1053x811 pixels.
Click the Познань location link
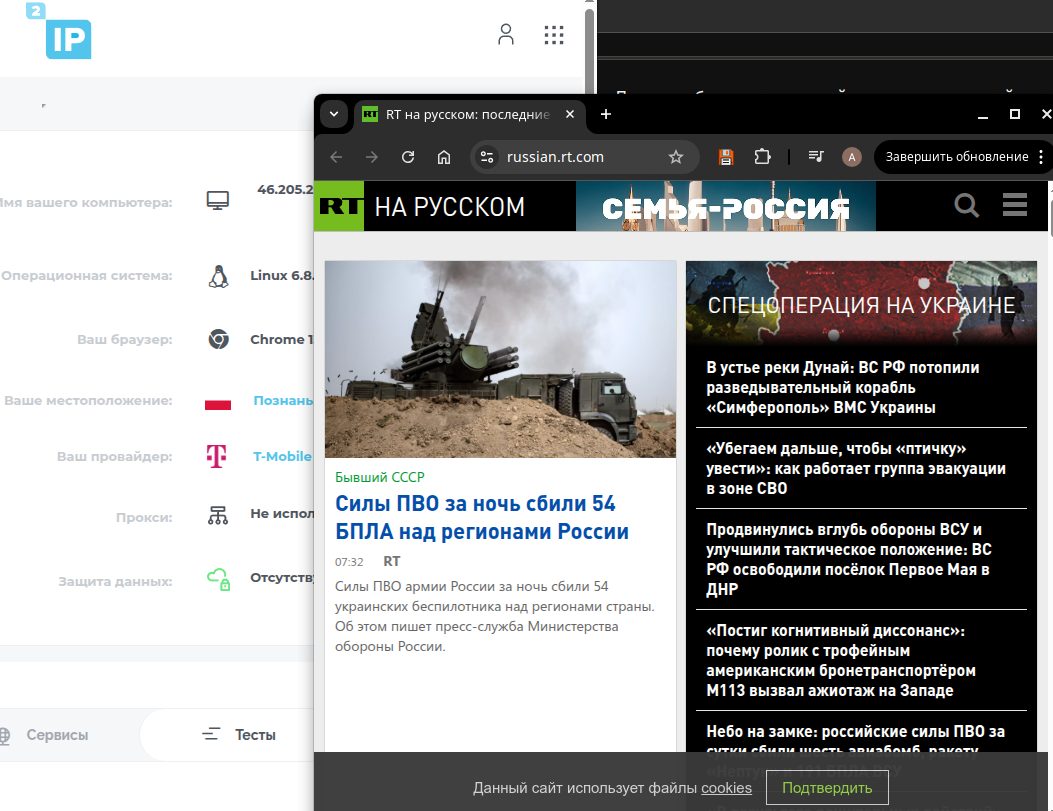283,400
